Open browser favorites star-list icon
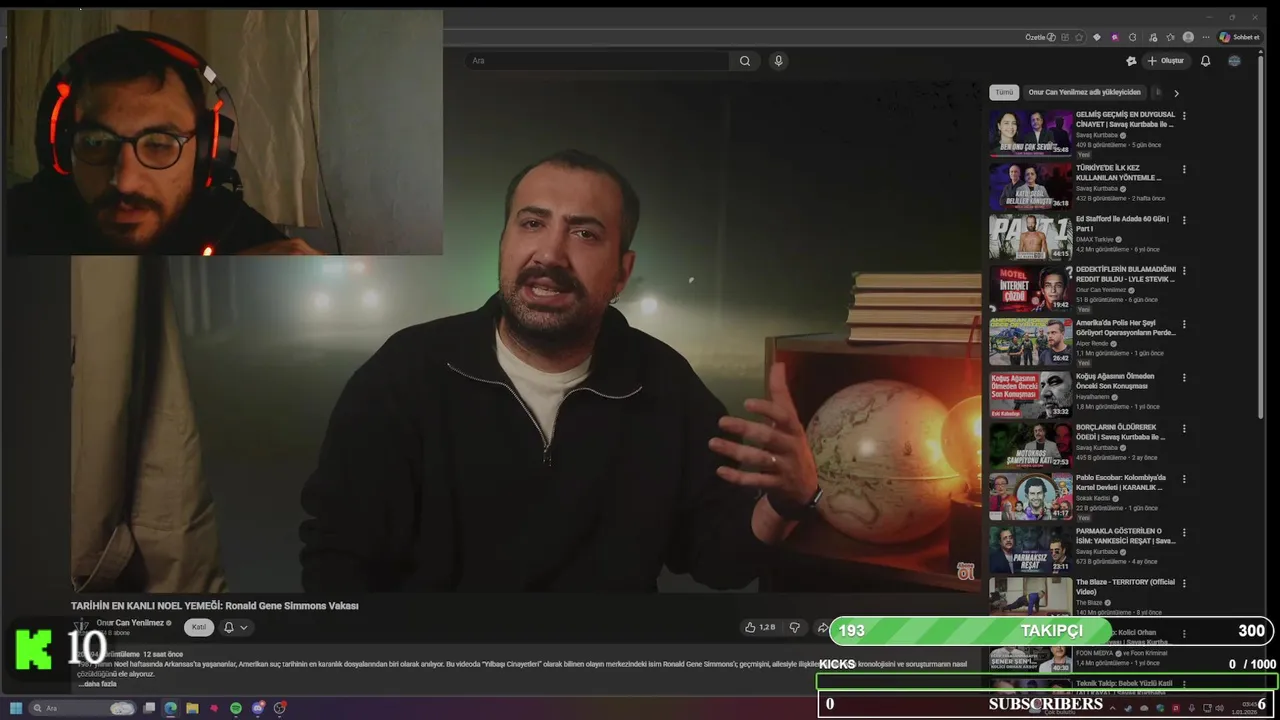The image size is (1280, 720). click(1170, 37)
